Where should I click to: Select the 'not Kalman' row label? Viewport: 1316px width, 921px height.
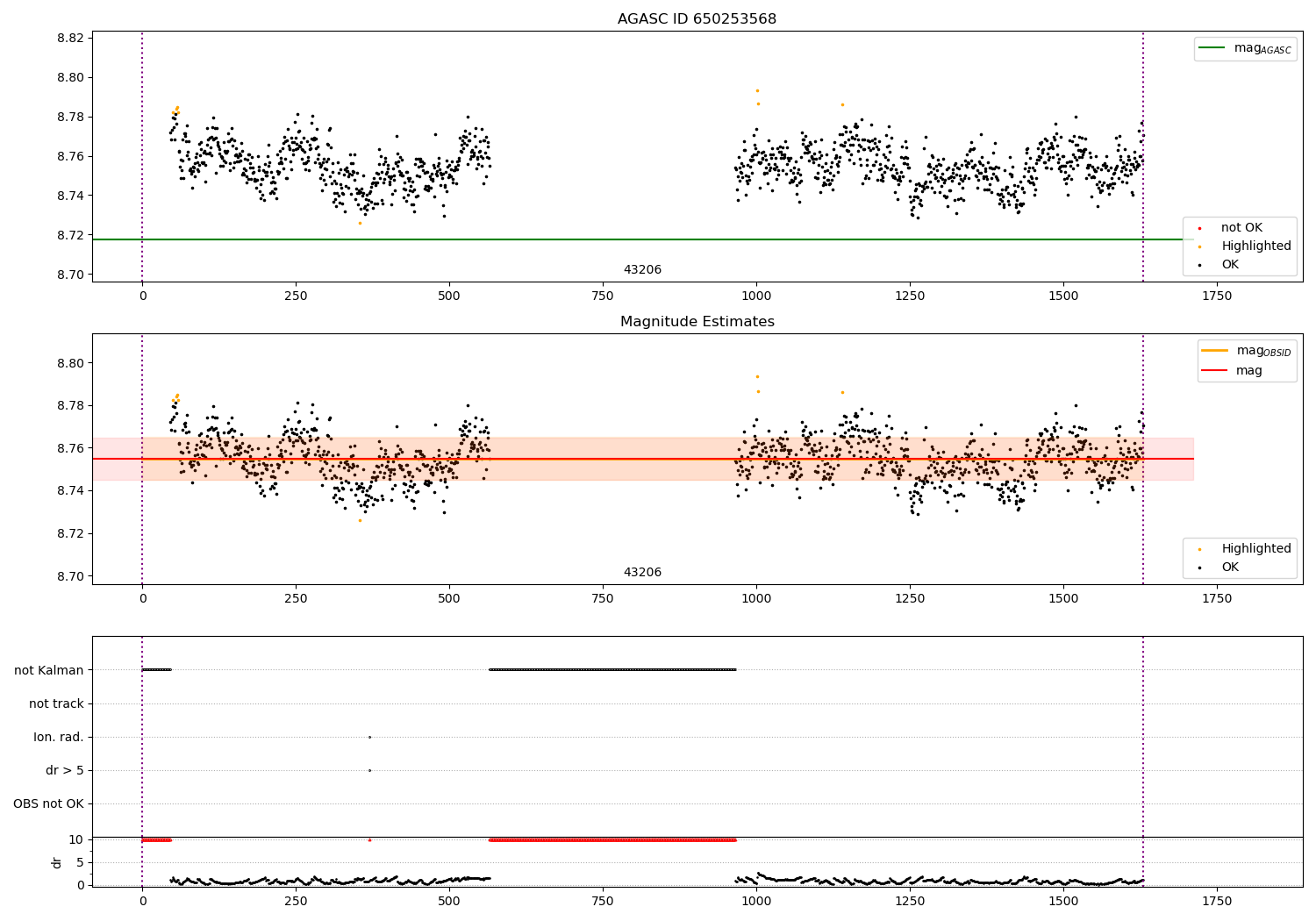pyautogui.click(x=49, y=670)
